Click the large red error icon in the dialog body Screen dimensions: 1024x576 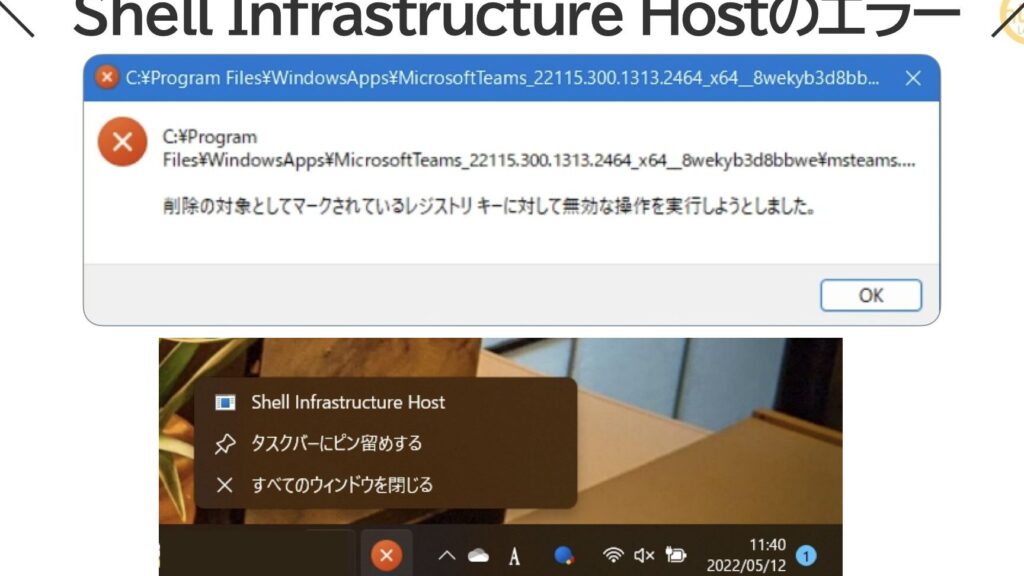(x=122, y=142)
